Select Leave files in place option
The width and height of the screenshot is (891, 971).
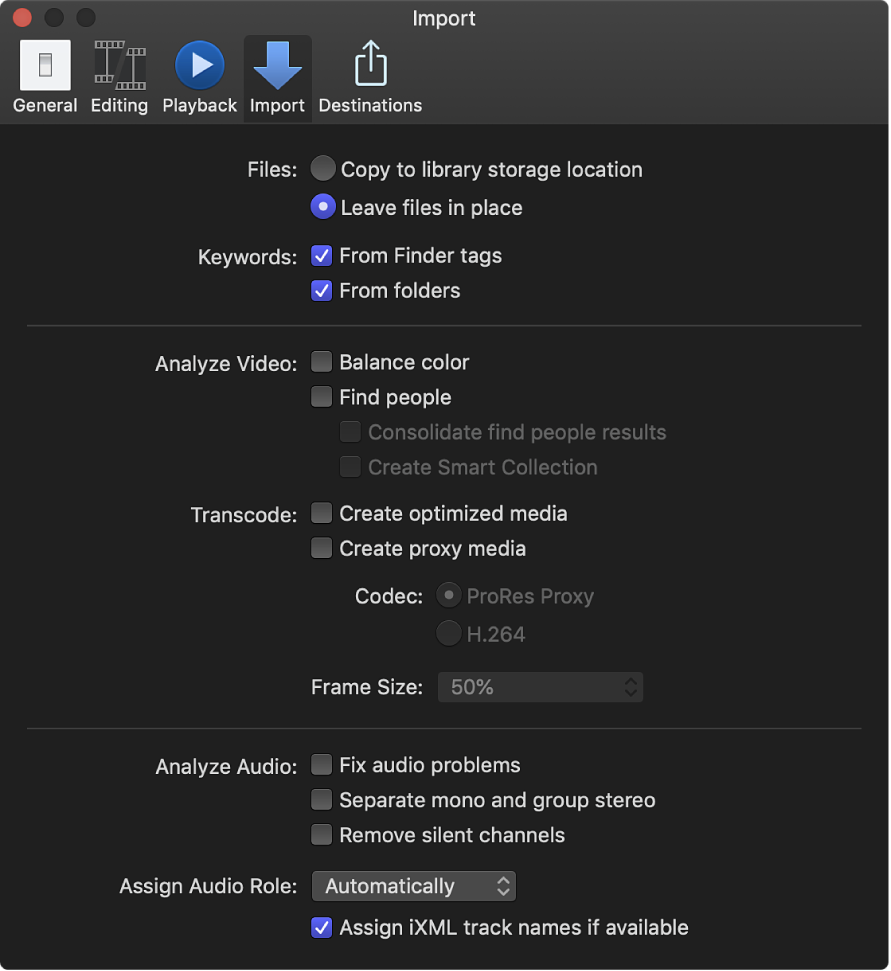pos(323,207)
